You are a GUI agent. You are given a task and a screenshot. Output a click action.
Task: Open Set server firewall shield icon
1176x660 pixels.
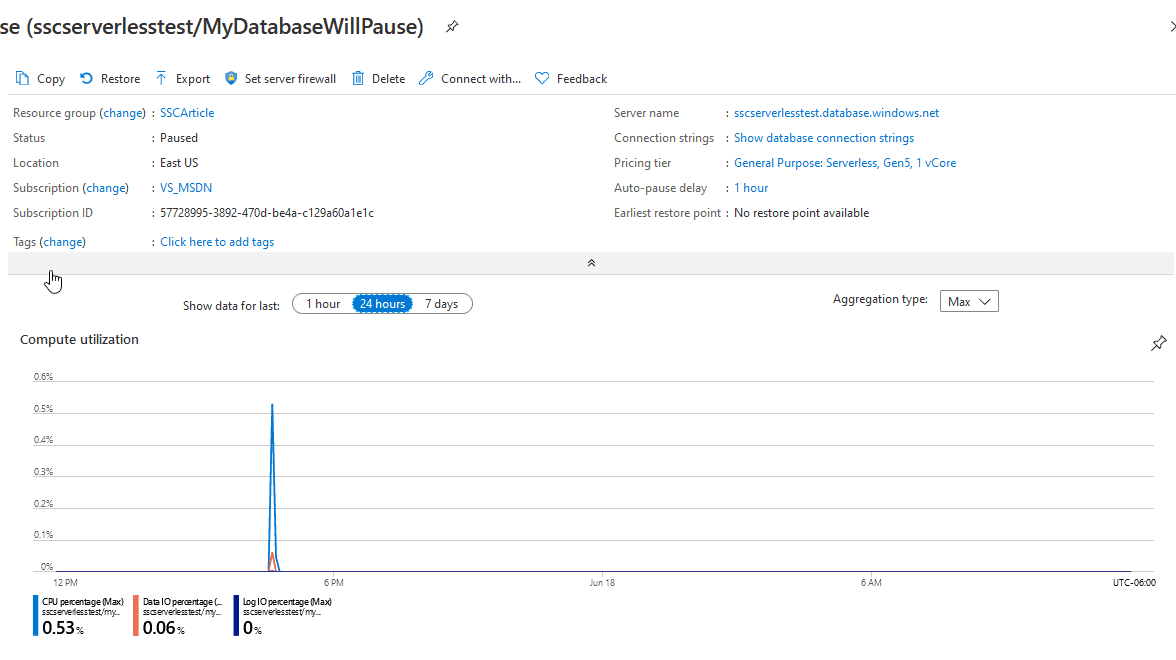[231, 78]
